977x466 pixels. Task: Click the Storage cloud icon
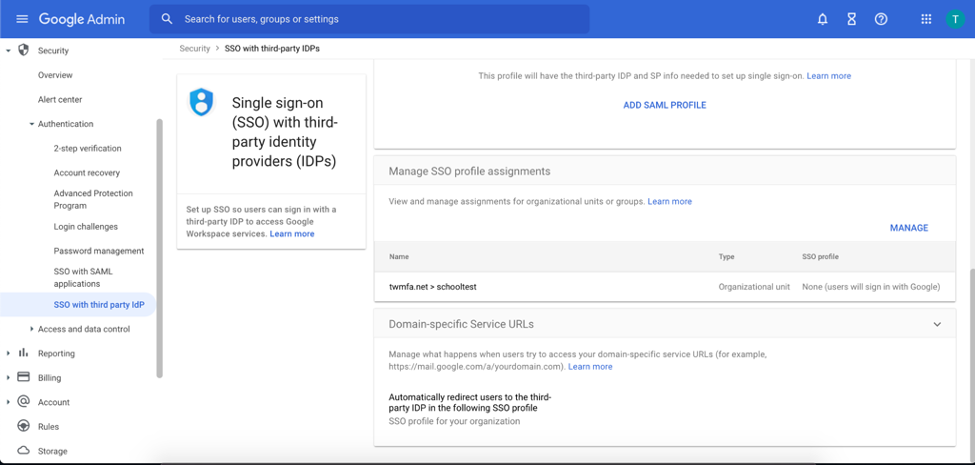tap(24, 450)
